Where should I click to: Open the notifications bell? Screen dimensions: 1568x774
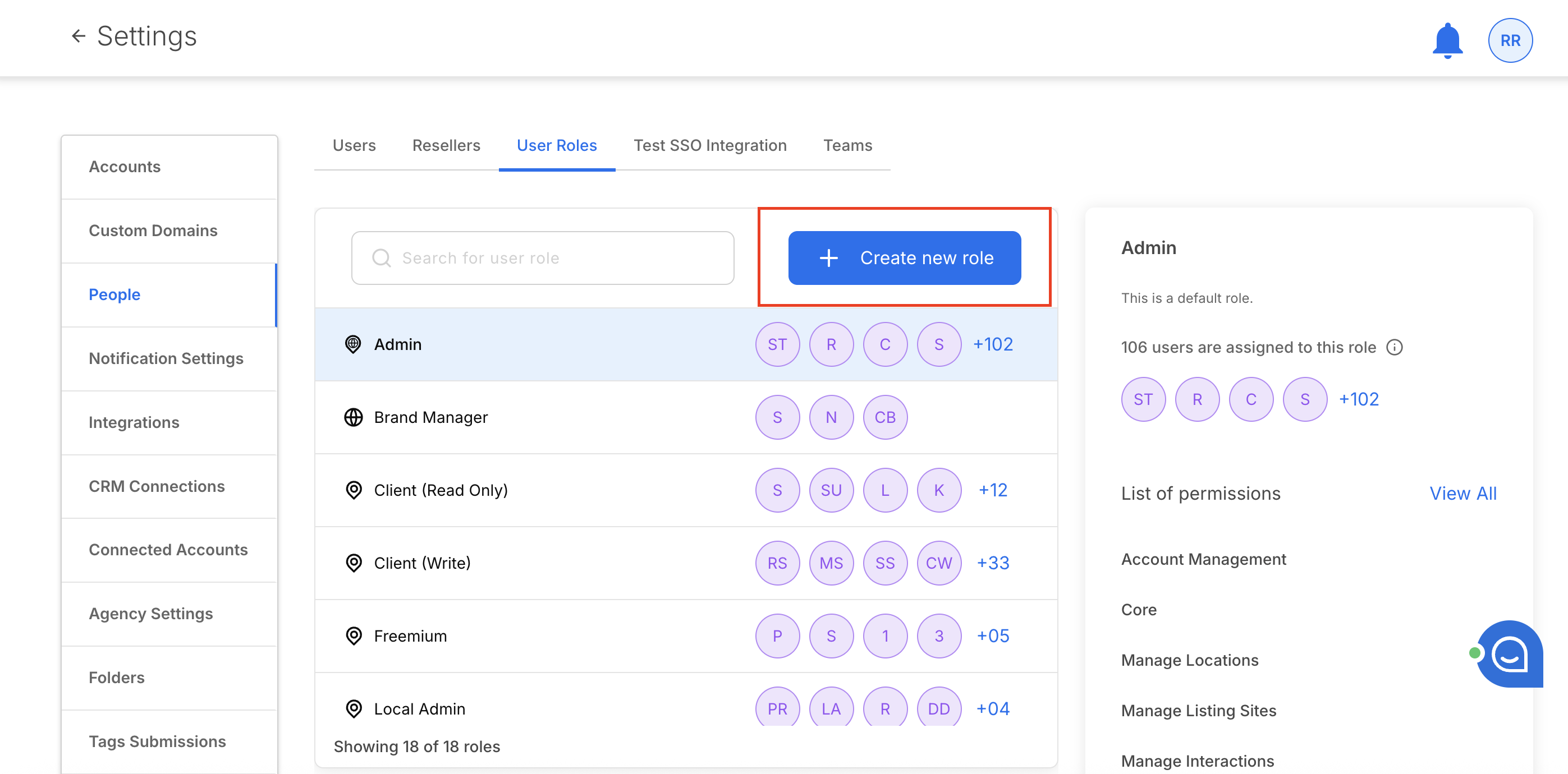click(x=1447, y=40)
